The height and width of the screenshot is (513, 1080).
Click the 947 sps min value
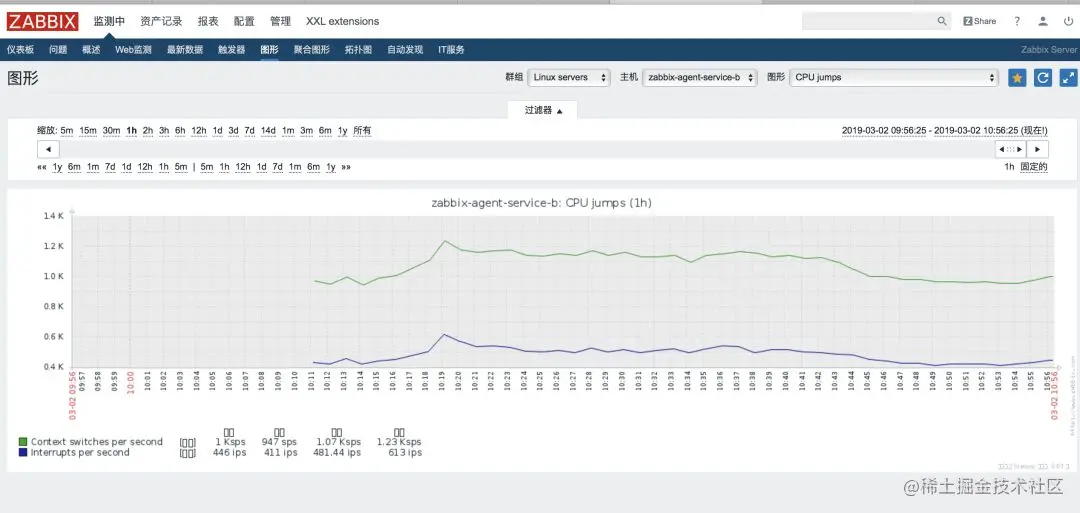click(x=280, y=442)
